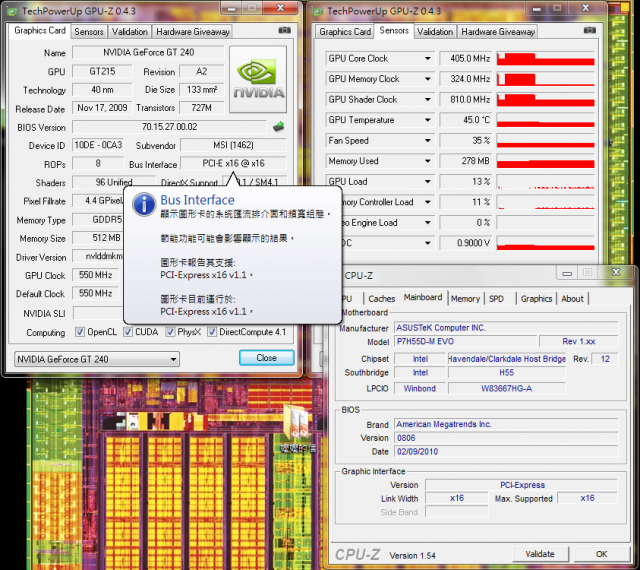Toggle the PhysX checkbox
Screen dimensions: 640x570
pyautogui.click(x=170, y=332)
